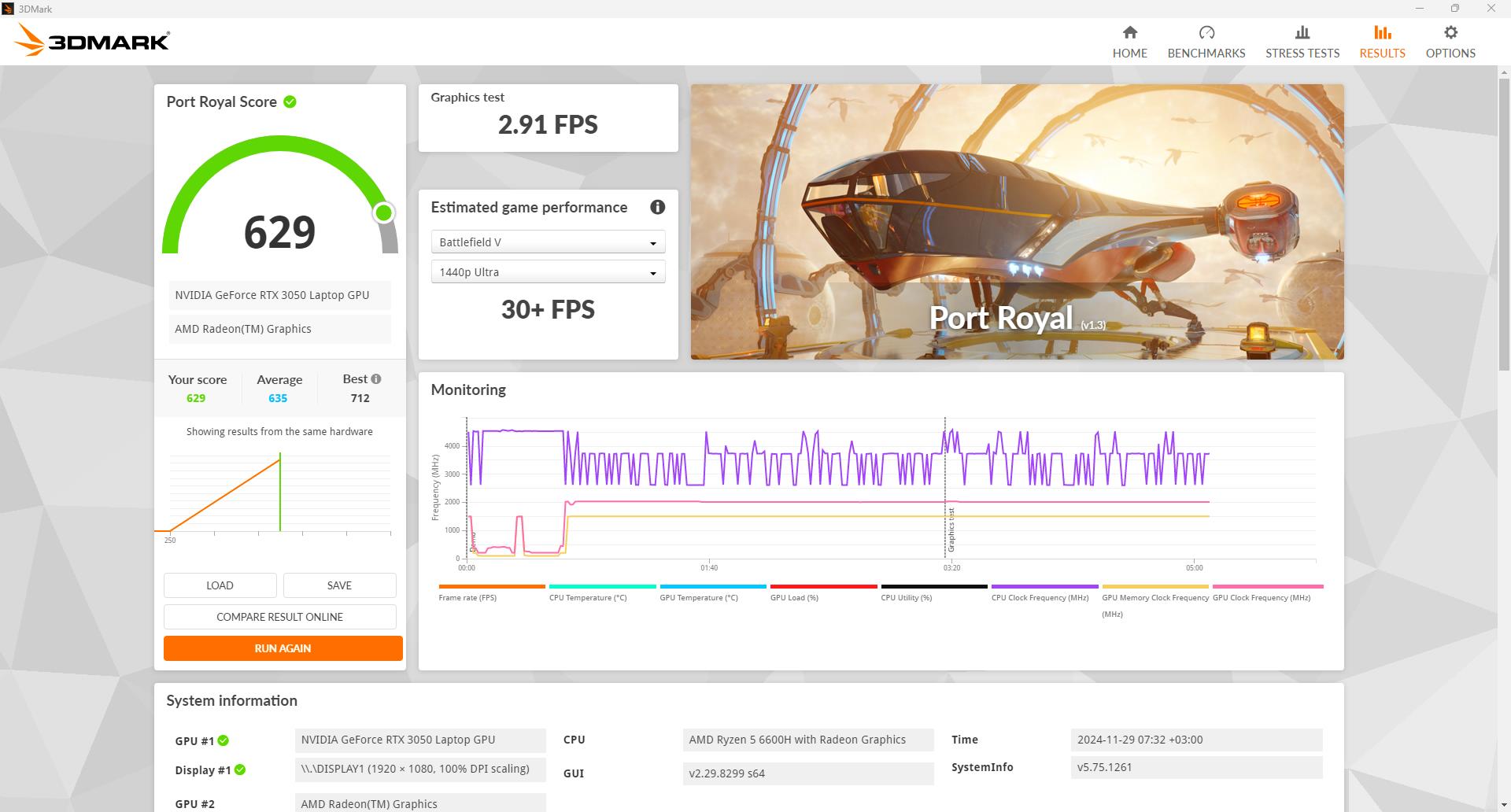
Task: Click the Best score value 712
Action: 360,398
